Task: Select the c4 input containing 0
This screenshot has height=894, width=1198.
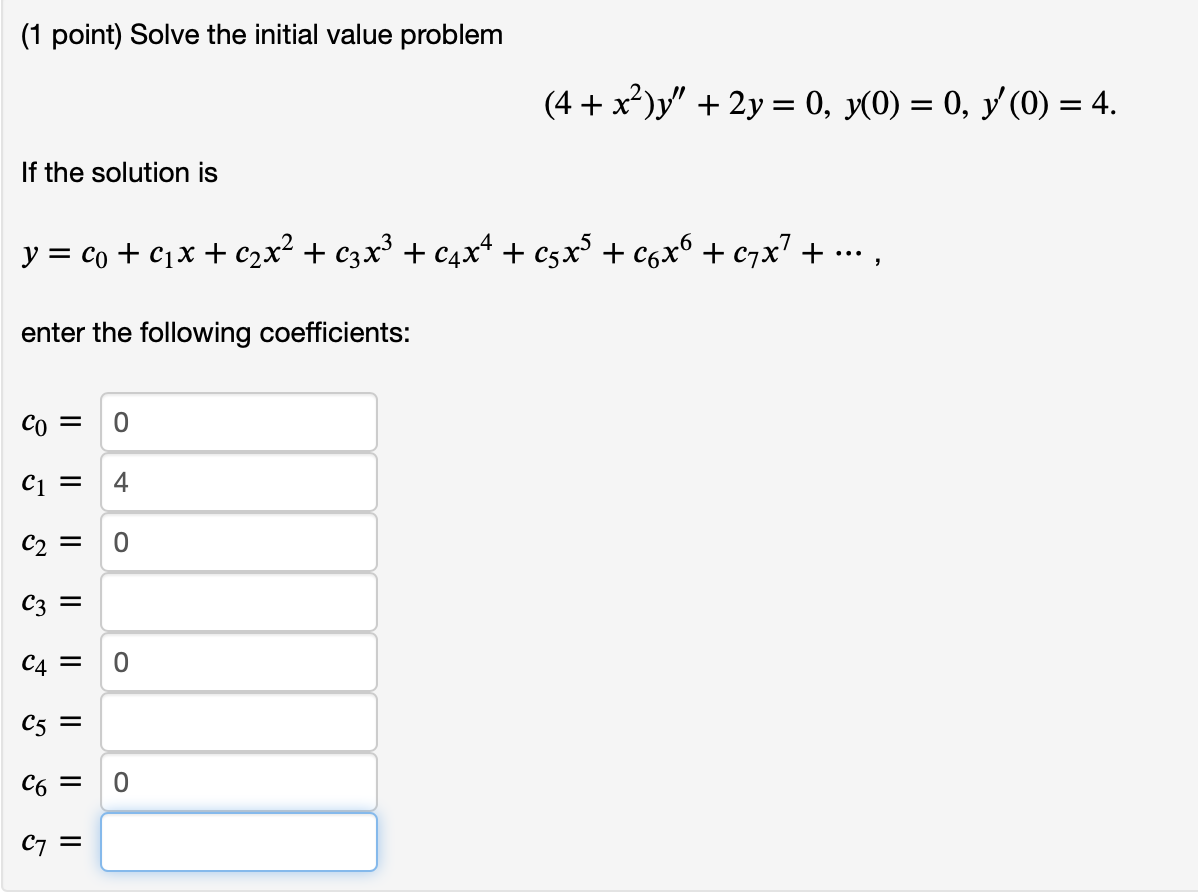Action: coord(237,662)
